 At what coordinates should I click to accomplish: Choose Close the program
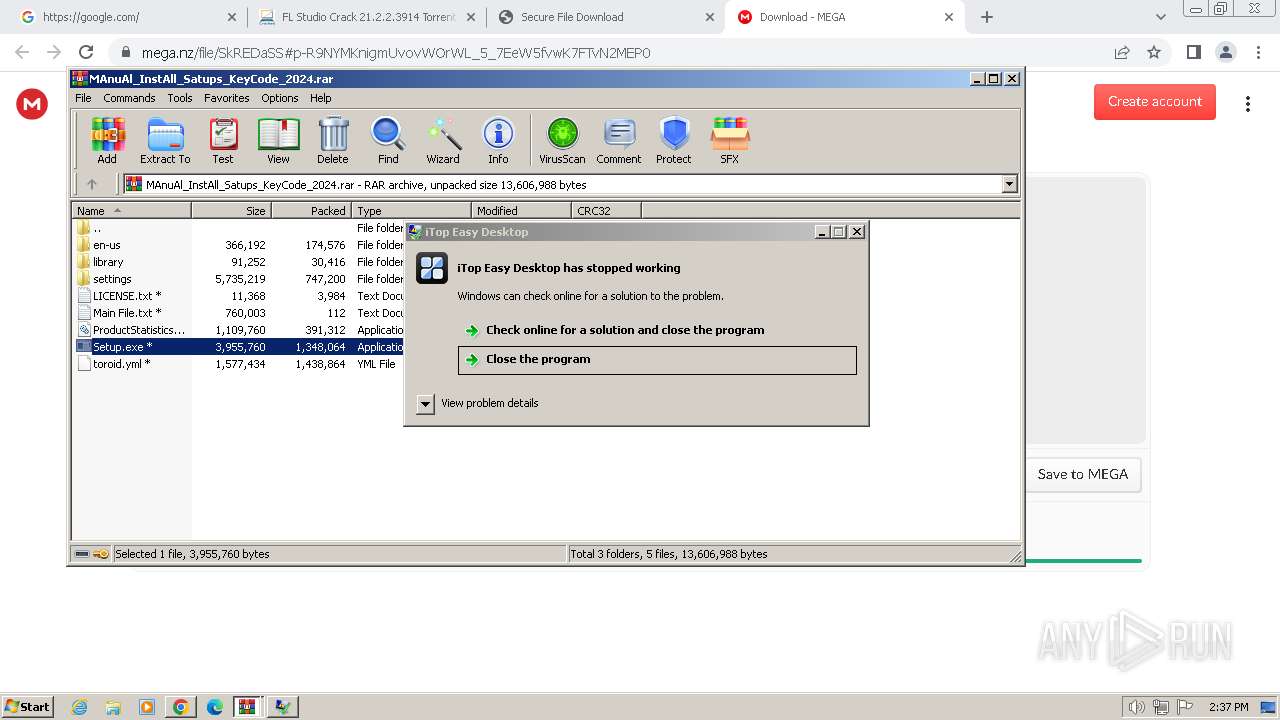(x=657, y=360)
